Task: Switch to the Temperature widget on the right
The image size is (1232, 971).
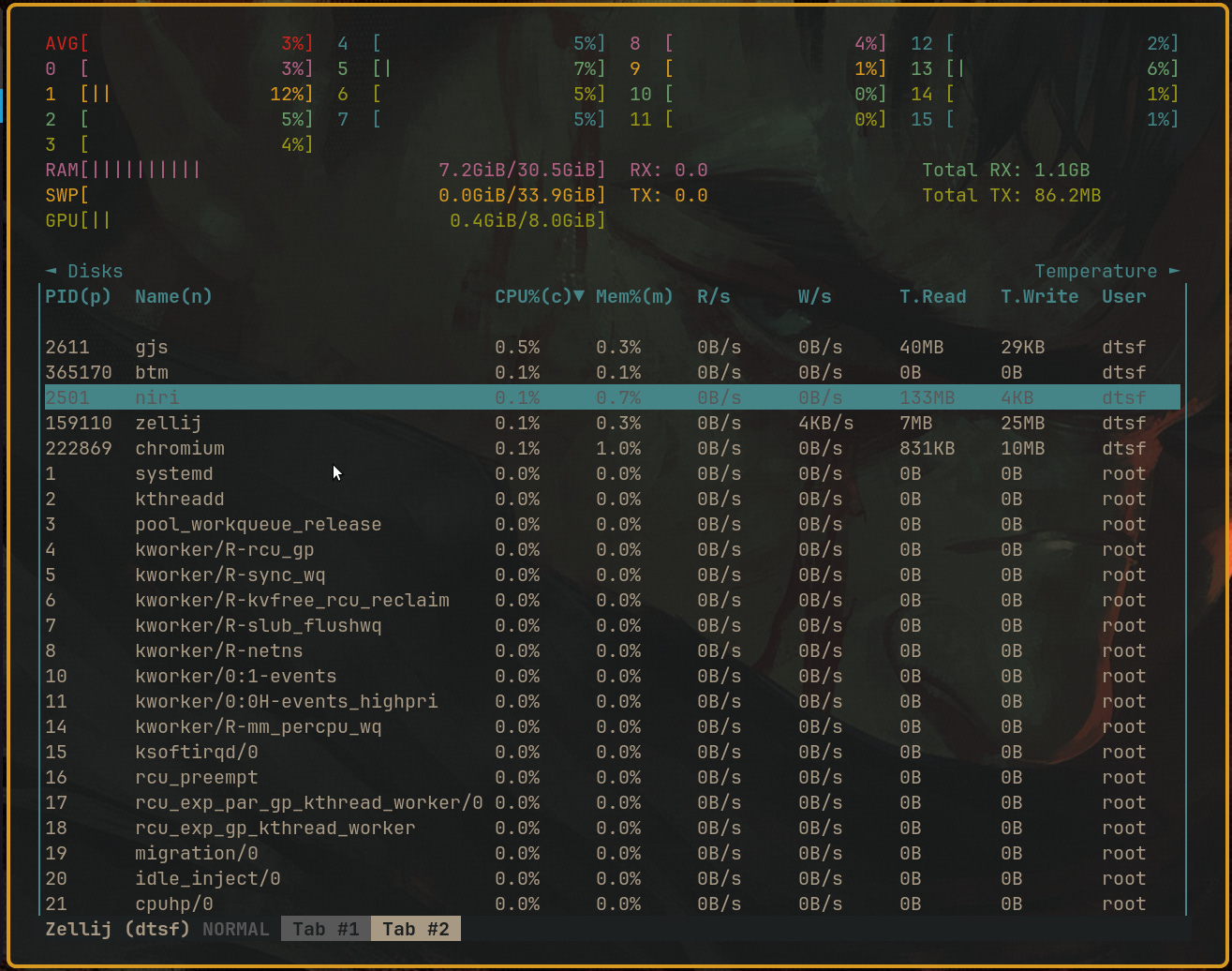Action: 1107,272
